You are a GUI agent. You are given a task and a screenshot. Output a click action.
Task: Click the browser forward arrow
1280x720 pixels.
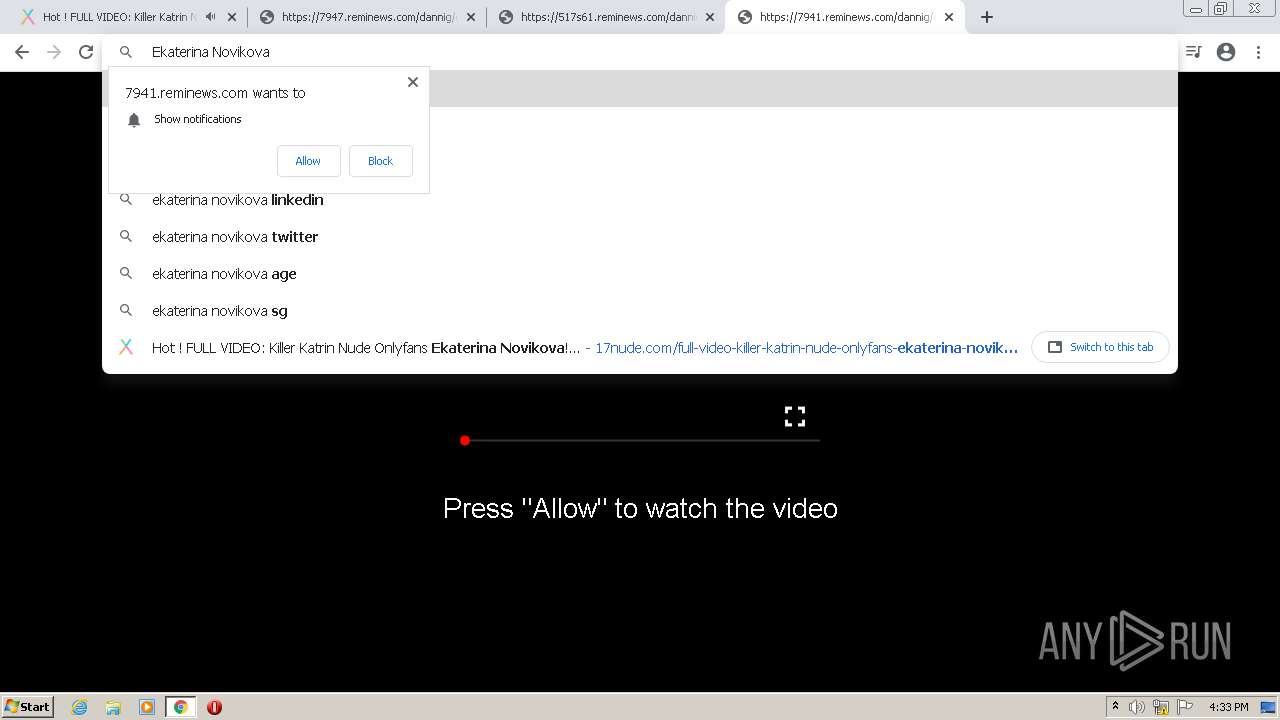point(54,52)
